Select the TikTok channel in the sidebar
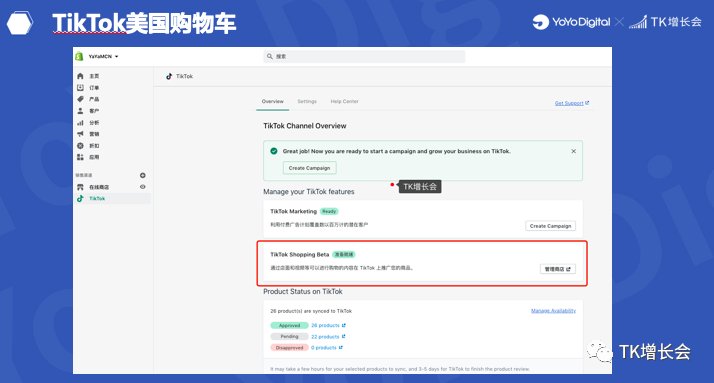 coord(112,199)
